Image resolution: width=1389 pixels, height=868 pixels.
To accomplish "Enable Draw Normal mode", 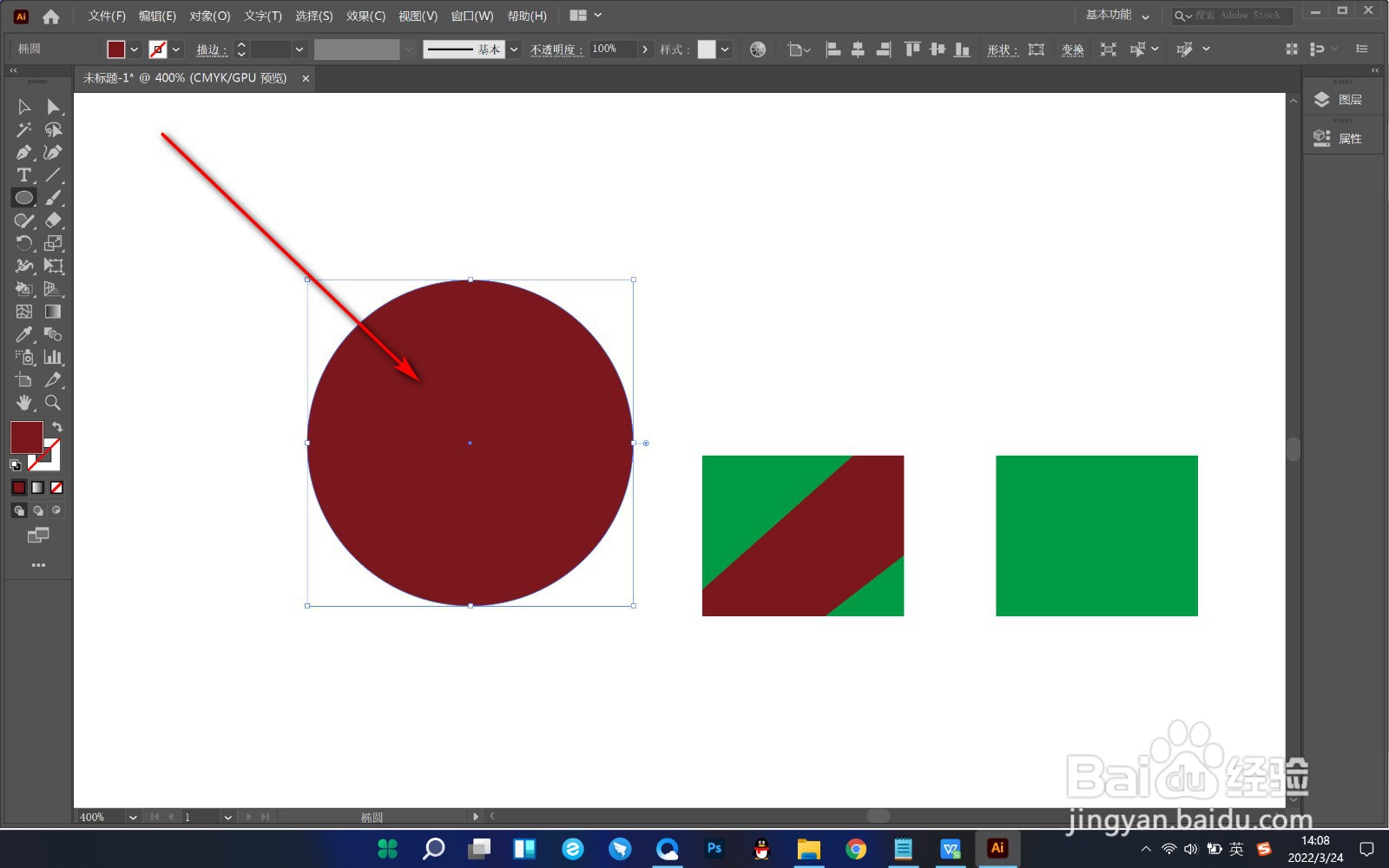I will click(x=19, y=510).
